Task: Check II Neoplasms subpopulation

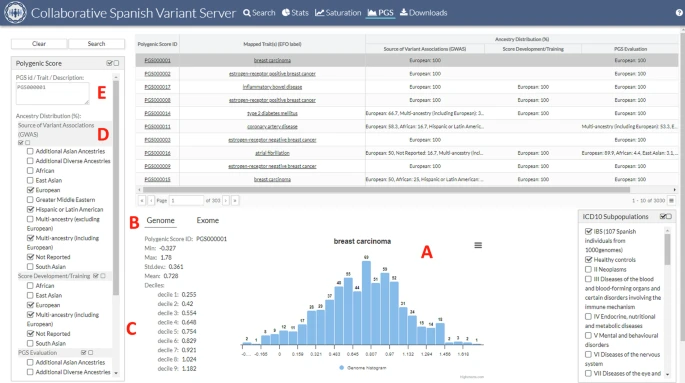Action: tap(588, 269)
